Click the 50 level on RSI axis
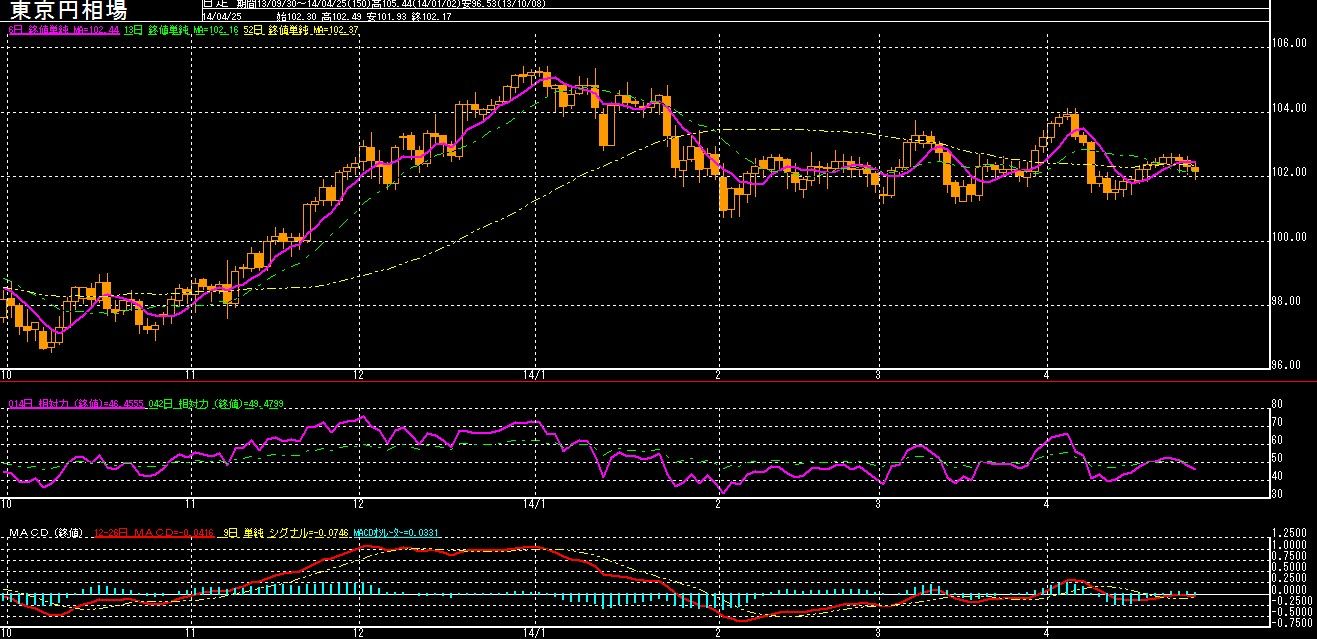The height and width of the screenshot is (639, 1317). 1276,458
